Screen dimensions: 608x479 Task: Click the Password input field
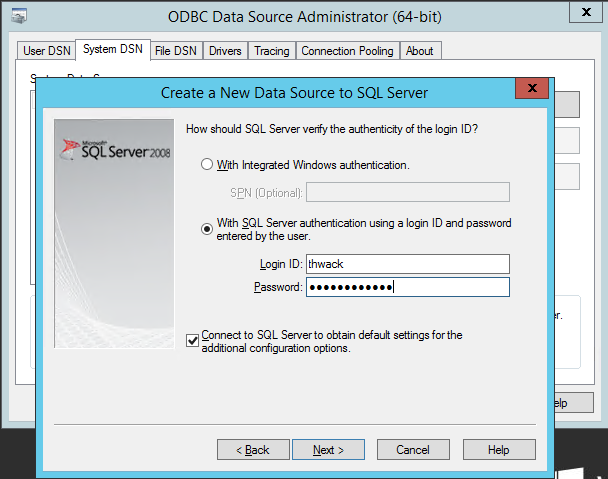coord(408,287)
